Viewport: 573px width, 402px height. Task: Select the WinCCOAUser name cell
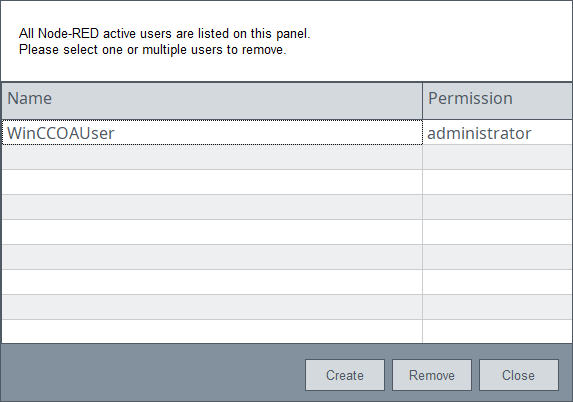pos(212,132)
